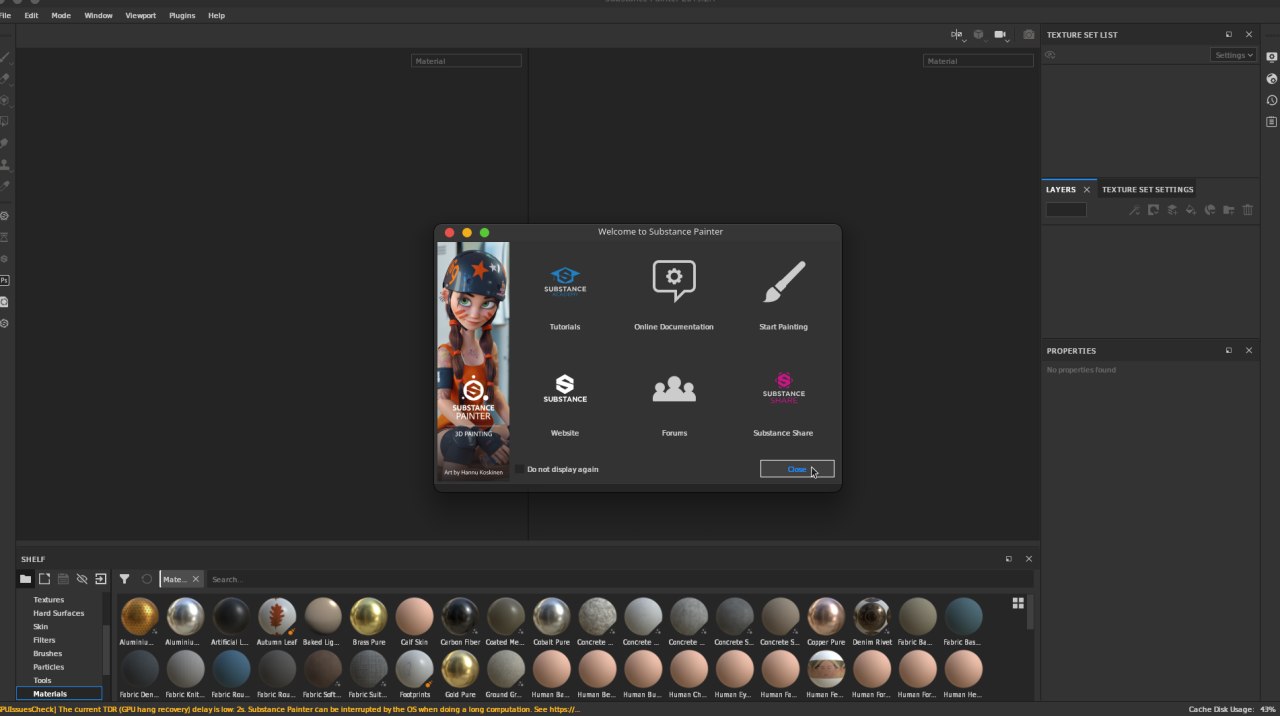Open the Help menu
The width and height of the screenshot is (1280, 716).
tap(216, 16)
